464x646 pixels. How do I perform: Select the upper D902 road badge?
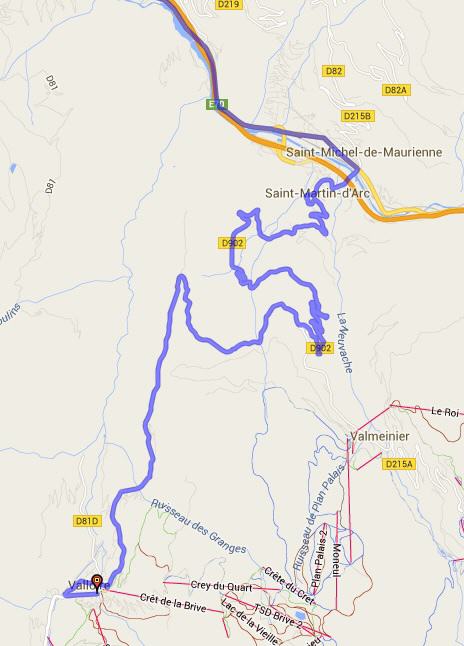232,243
